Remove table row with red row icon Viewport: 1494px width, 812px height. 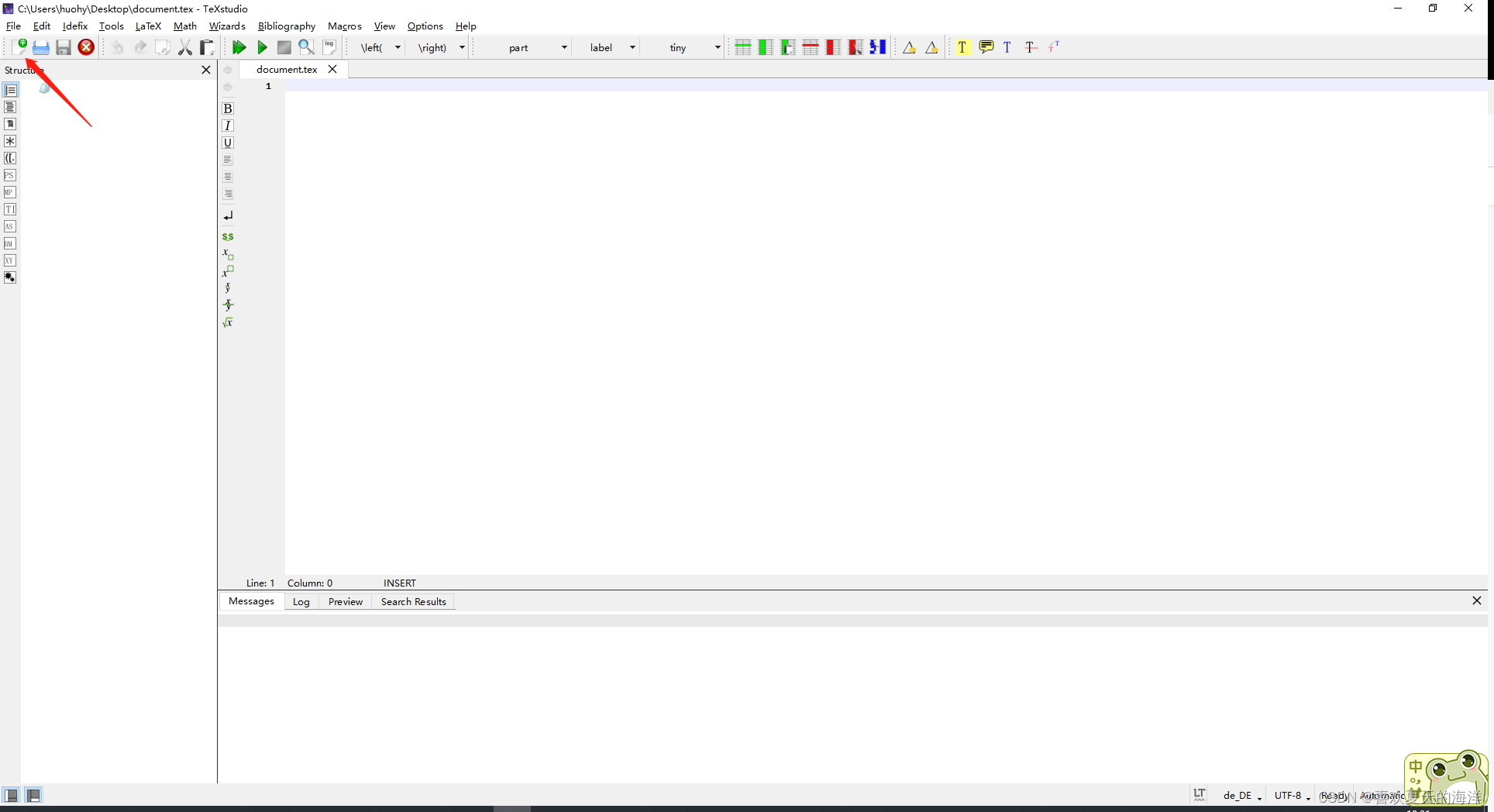coord(811,47)
